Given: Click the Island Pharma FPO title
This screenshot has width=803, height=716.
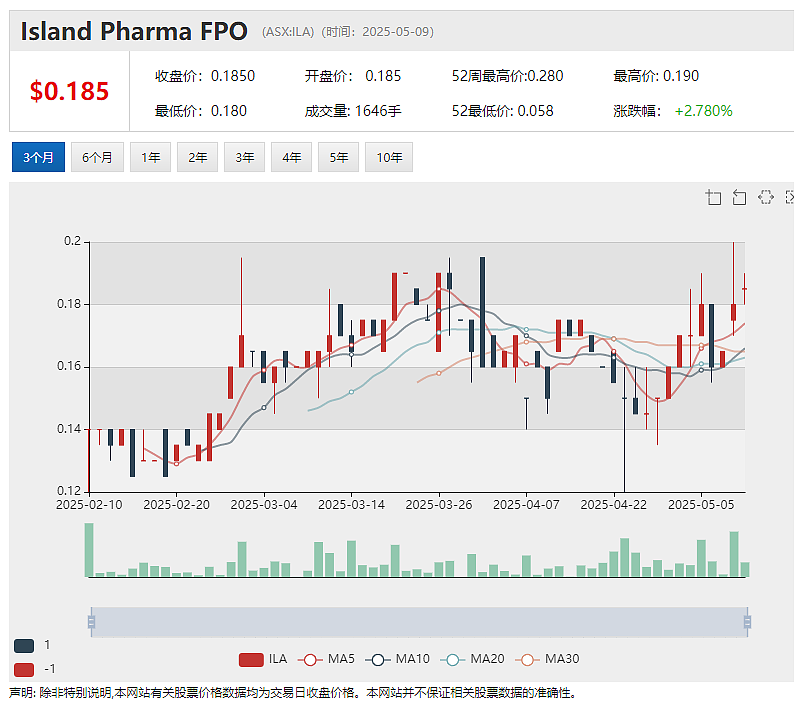Looking at the screenshot, I should click(134, 31).
